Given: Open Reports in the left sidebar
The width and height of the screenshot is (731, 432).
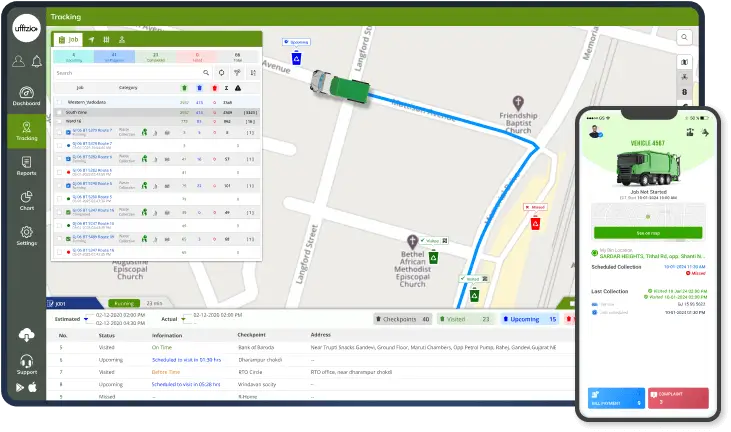Looking at the screenshot, I should 27,165.
